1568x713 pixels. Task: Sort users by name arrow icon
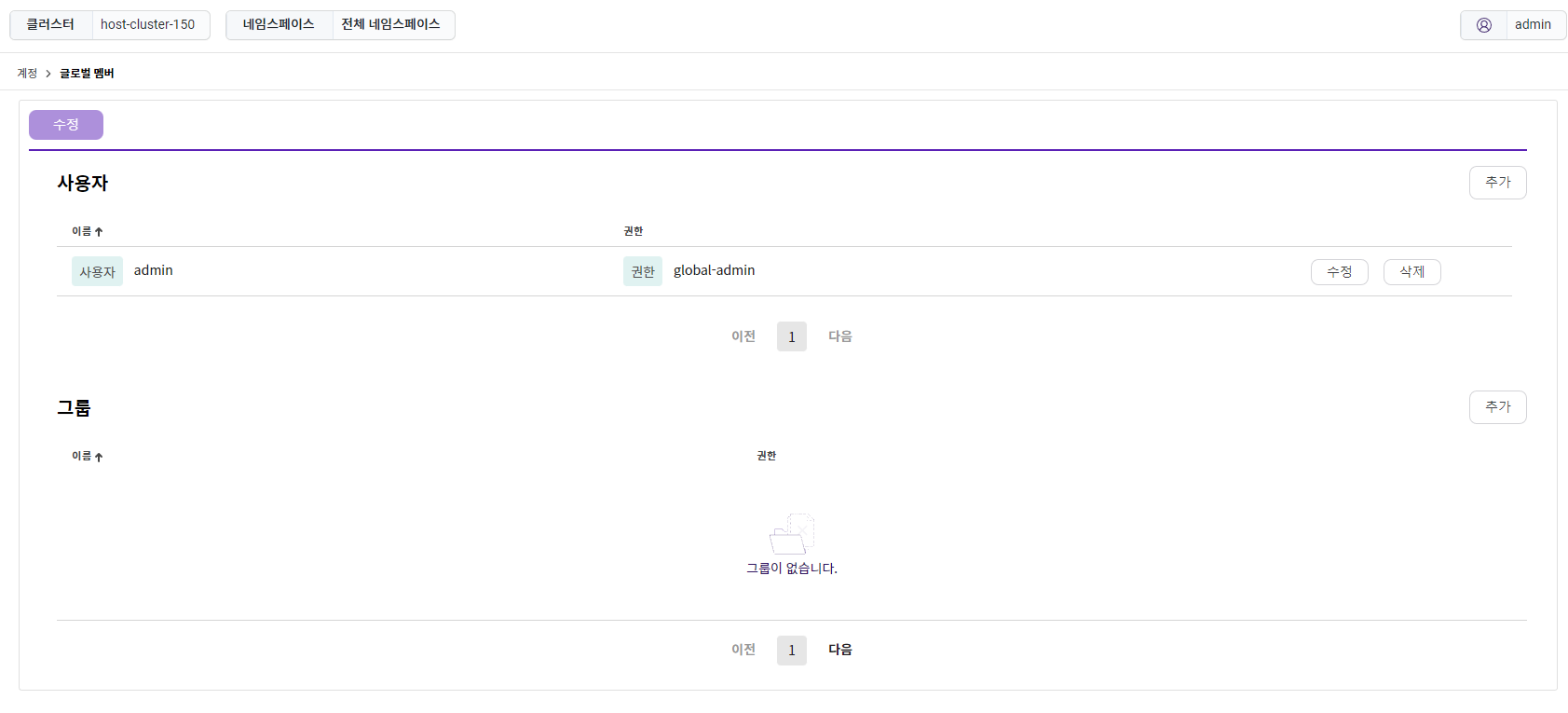coord(99,232)
